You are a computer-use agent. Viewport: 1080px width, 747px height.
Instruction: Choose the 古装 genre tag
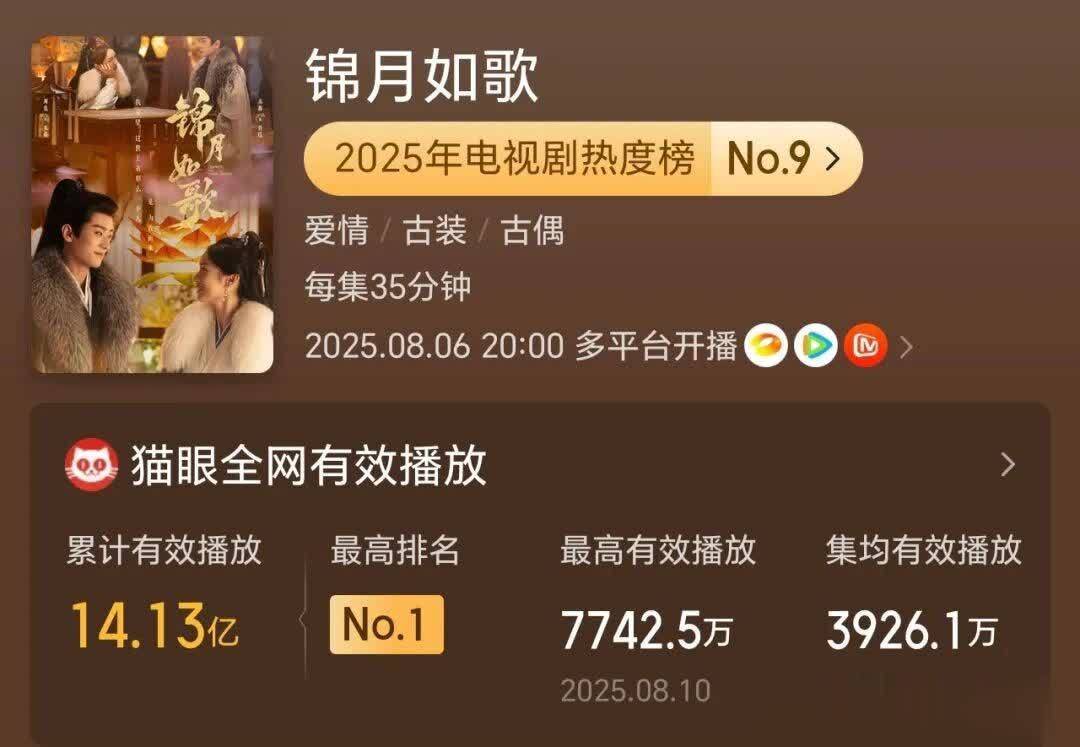435,230
